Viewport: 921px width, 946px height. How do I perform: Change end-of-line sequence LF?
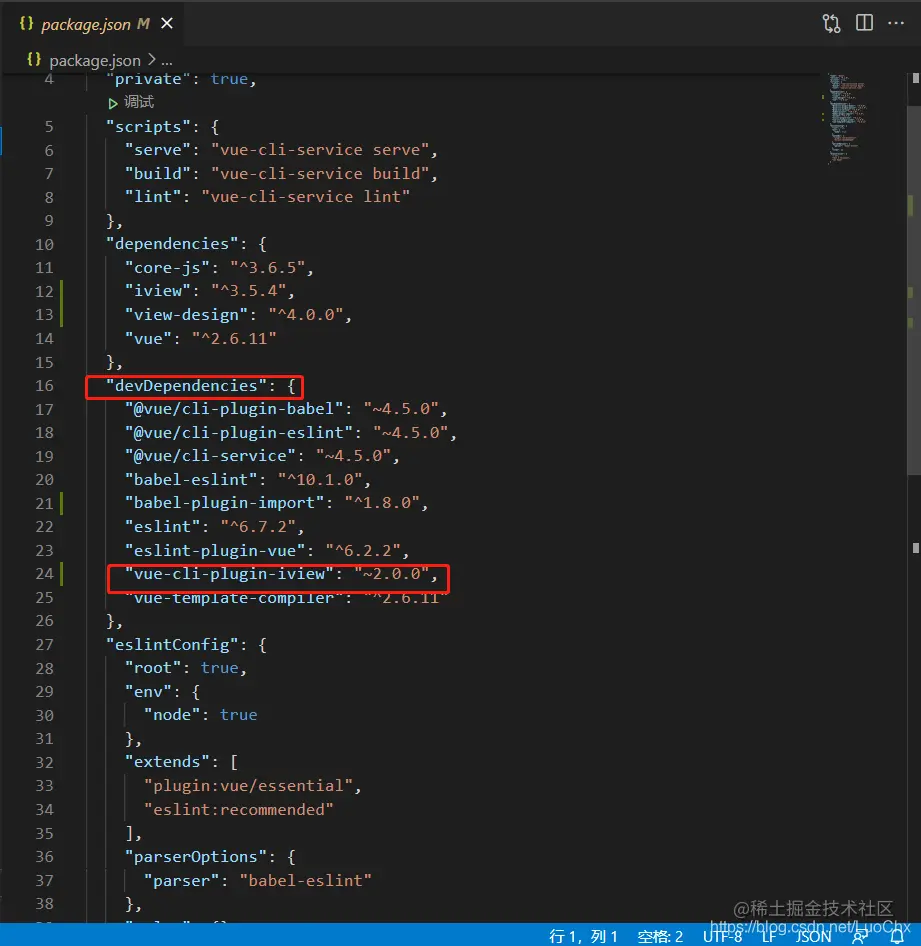point(768,936)
